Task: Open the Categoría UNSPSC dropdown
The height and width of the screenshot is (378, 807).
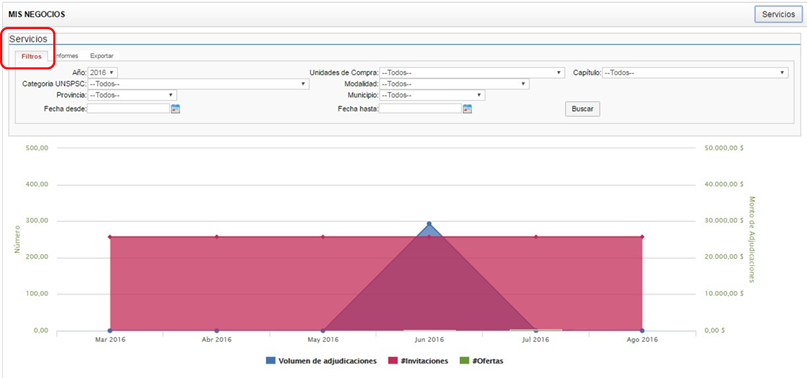Action: [199, 84]
